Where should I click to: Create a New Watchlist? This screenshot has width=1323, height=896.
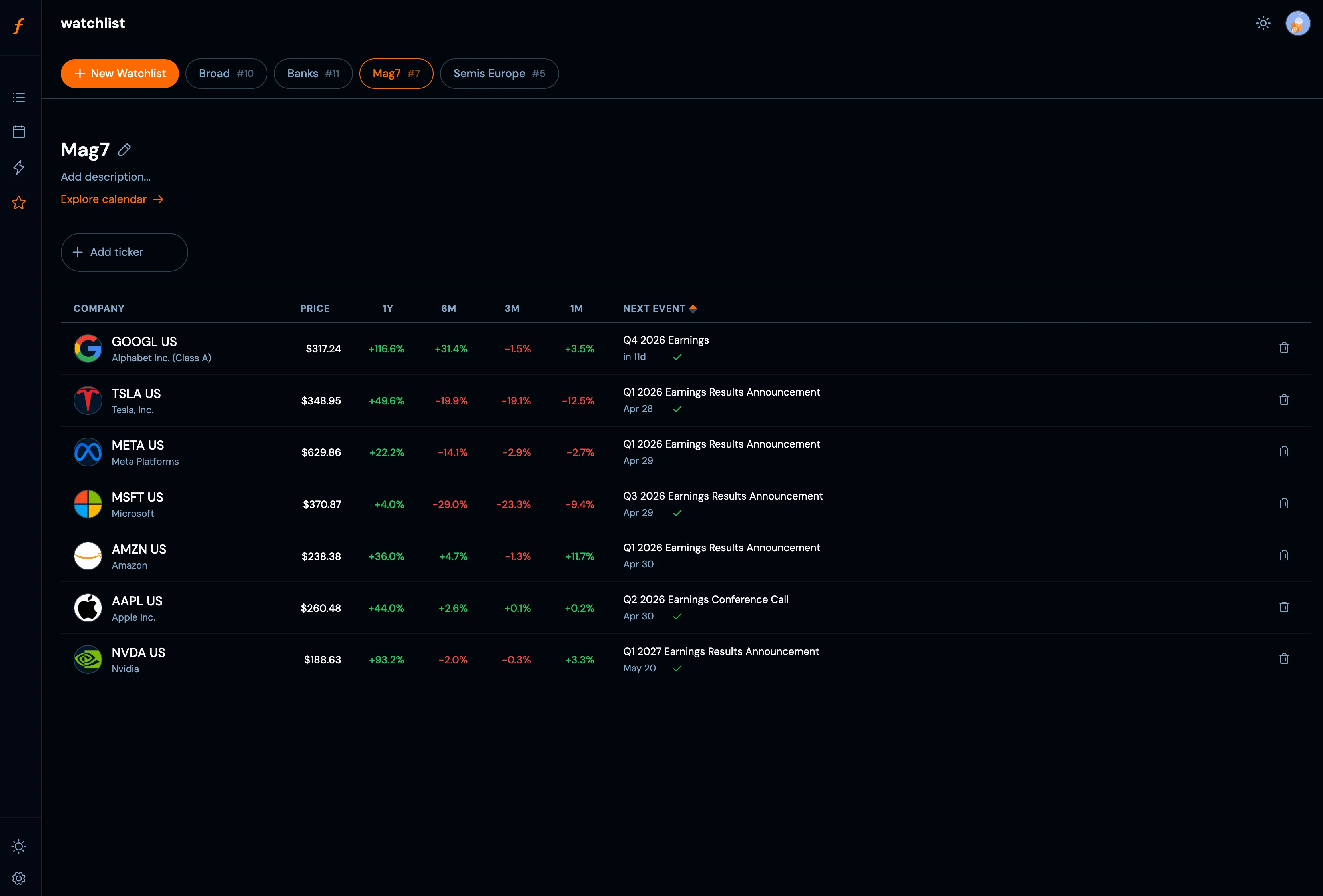(119, 74)
